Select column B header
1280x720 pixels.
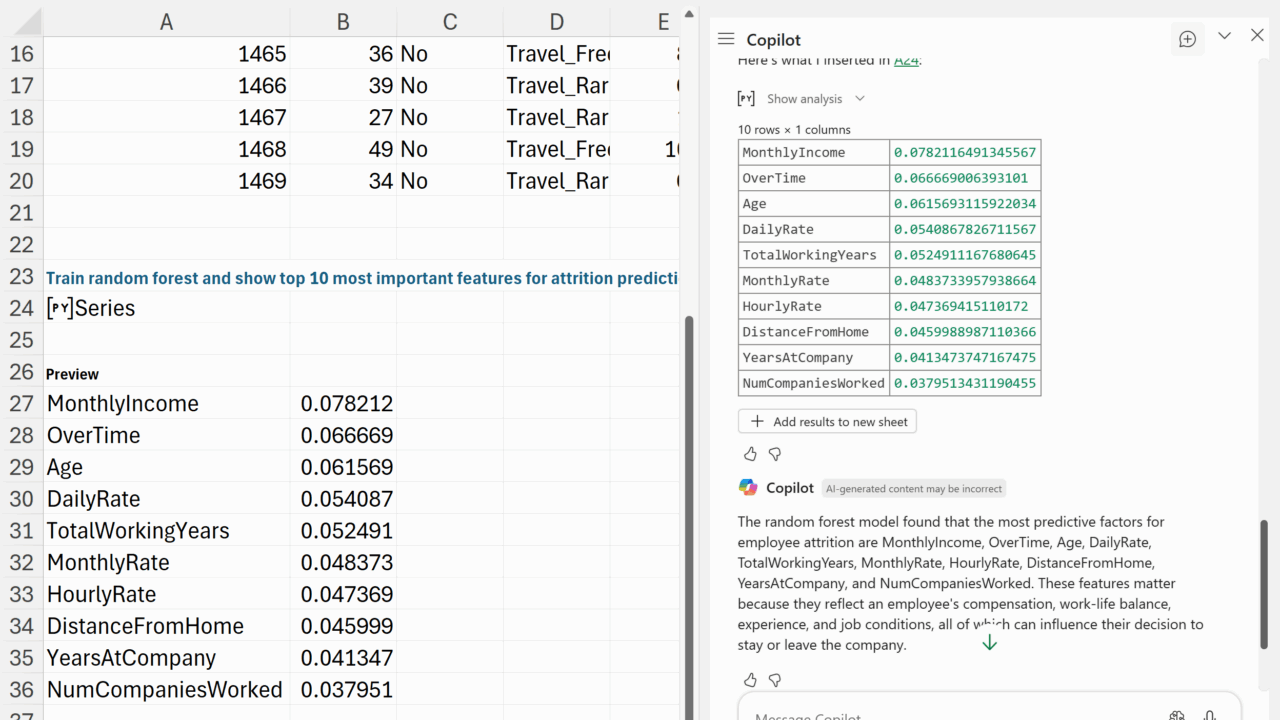343,22
